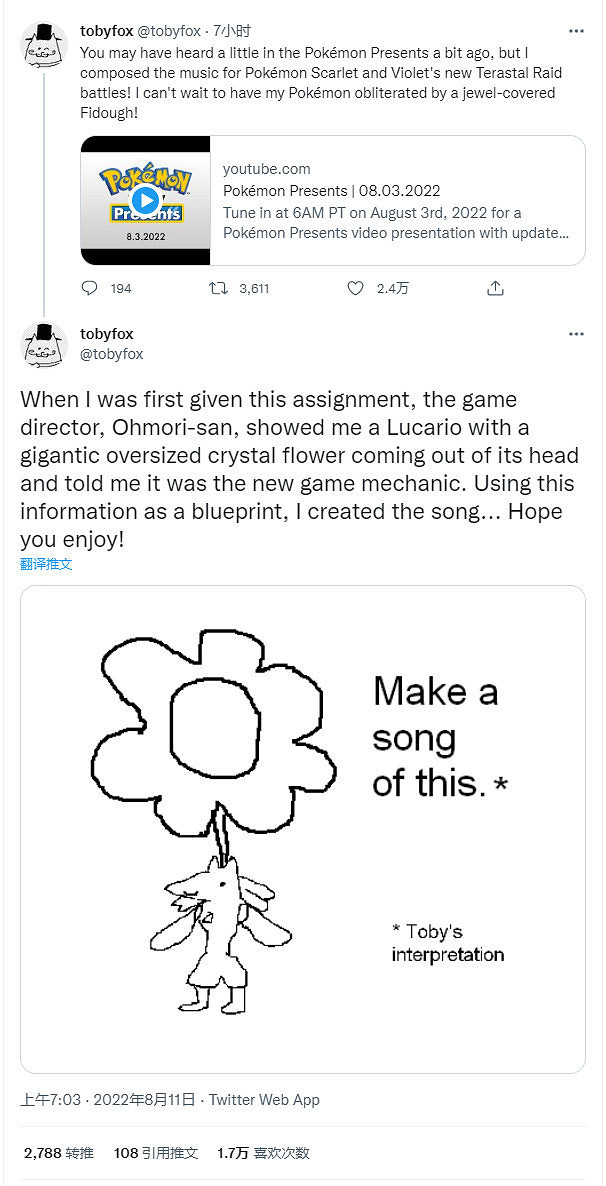Image resolution: width=606 pixels, height=1186 pixels.
Task: Like the first tweet with heart icon
Action: [355, 288]
